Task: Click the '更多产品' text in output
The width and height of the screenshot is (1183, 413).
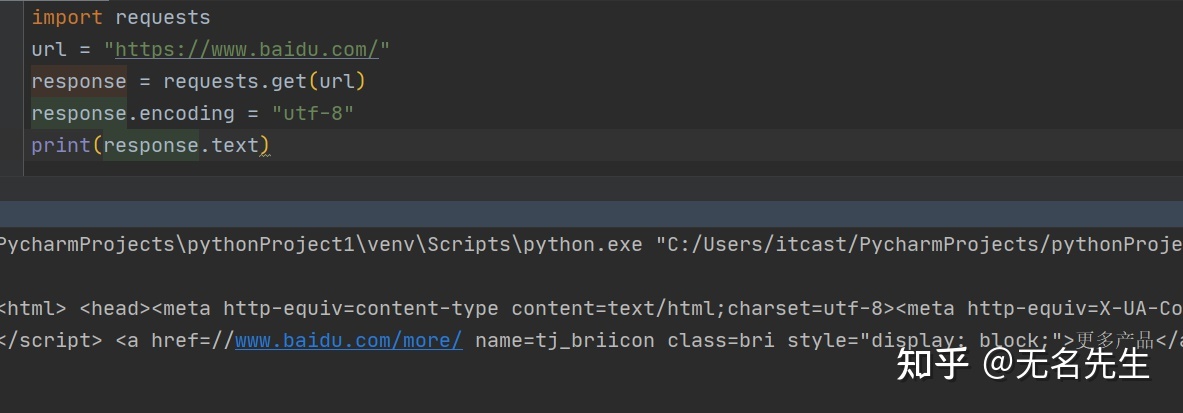Action: click(x=1114, y=341)
